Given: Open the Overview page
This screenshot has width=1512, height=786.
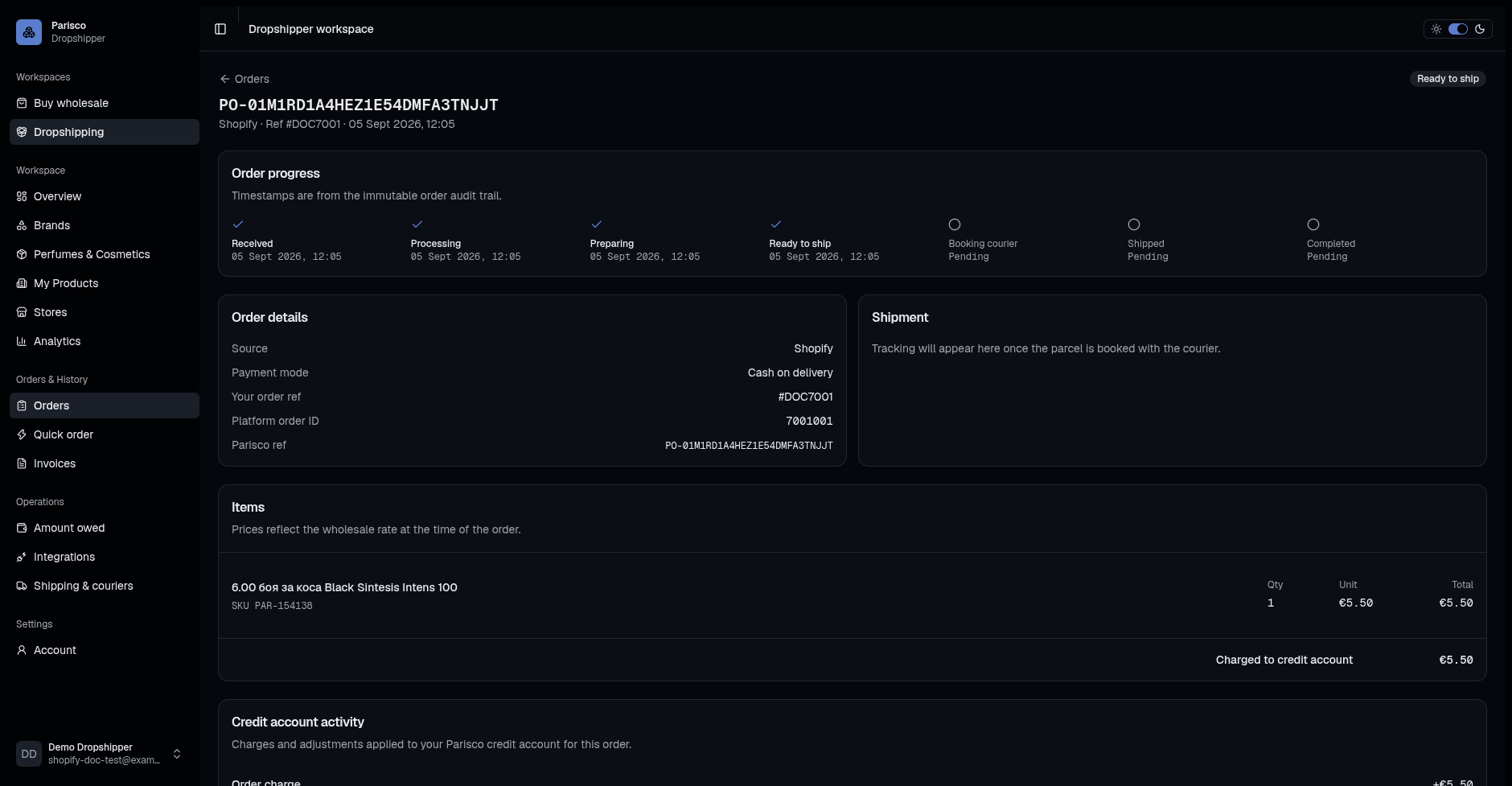Looking at the screenshot, I should 105,196.
